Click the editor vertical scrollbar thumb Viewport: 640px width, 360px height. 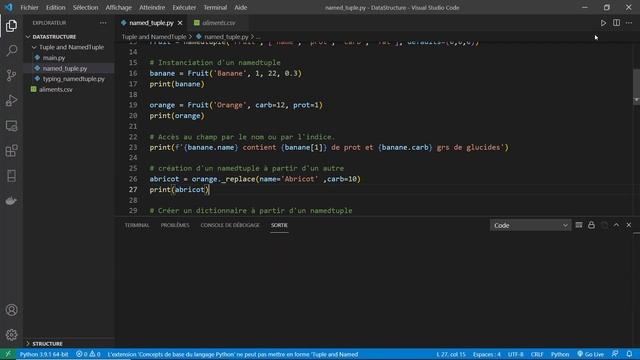click(636, 87)
